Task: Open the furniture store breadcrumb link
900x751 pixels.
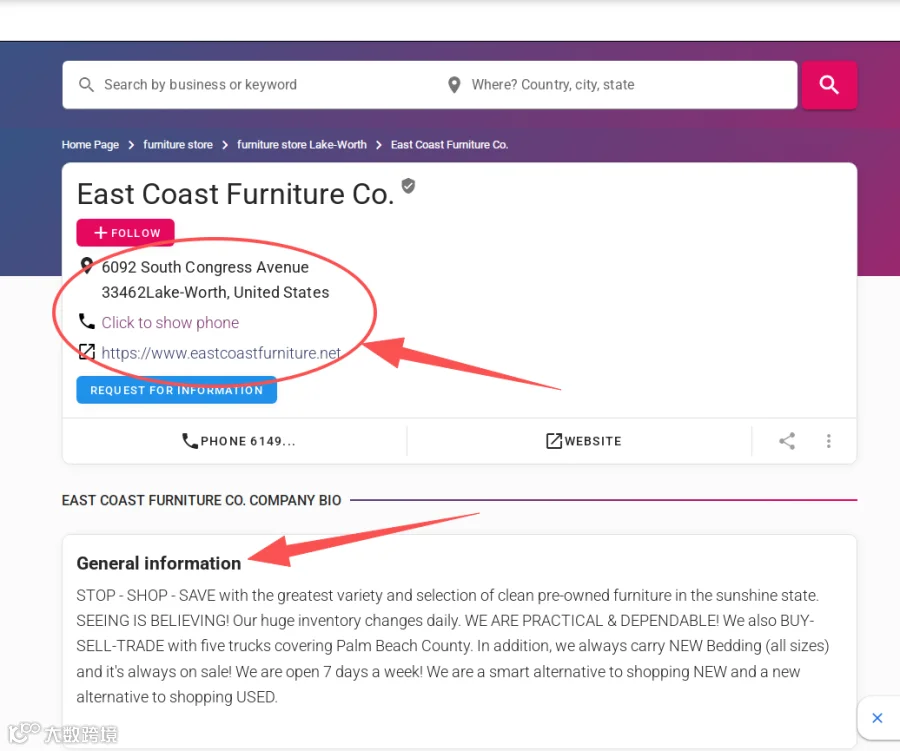Action: 178,145
